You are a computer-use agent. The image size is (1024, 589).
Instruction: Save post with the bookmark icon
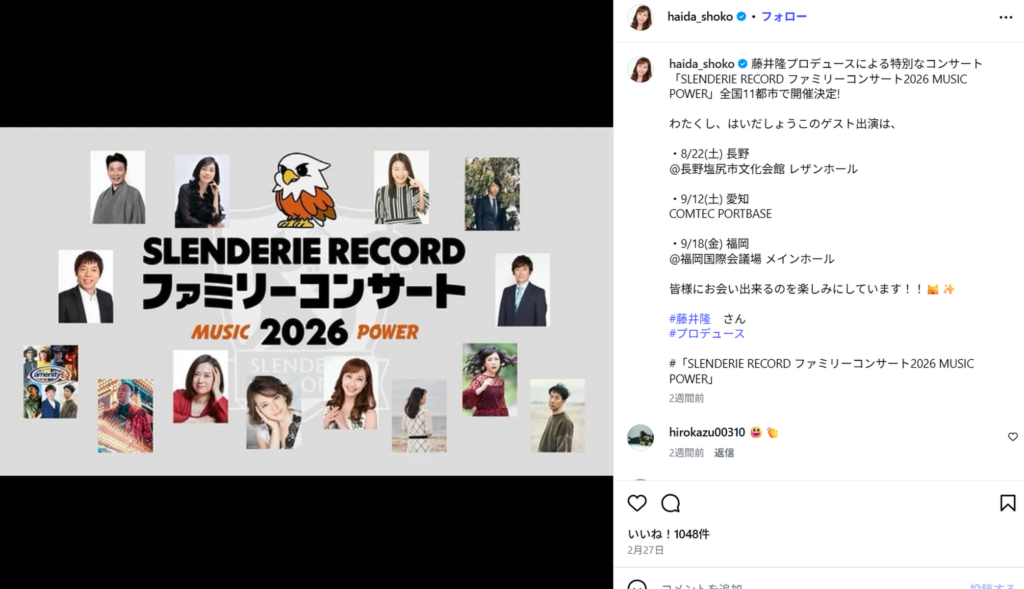pyautogui.click(x=1007, y=503)
